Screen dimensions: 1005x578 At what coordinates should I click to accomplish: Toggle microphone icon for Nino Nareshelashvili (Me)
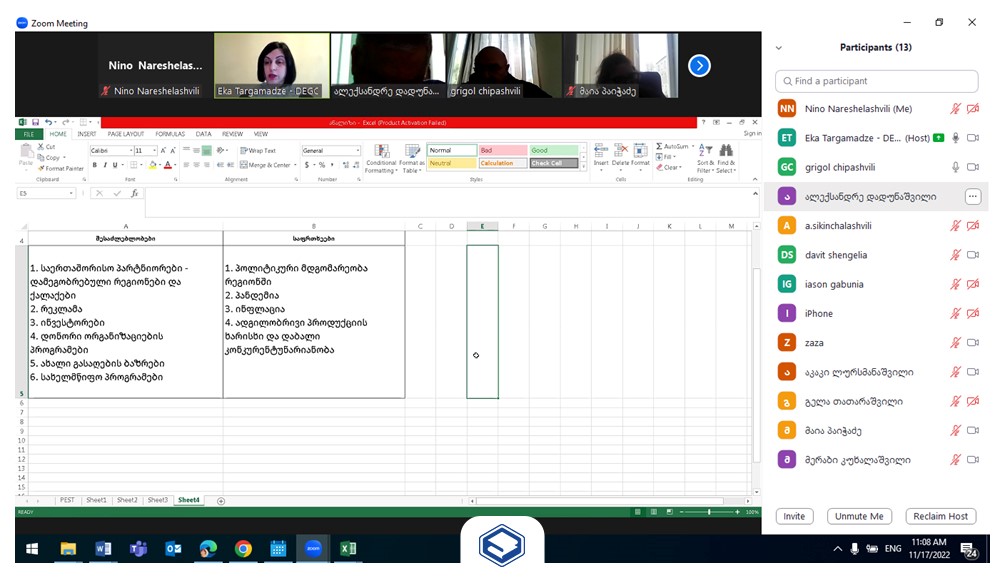pyautogui.click(x=955, y=109)
